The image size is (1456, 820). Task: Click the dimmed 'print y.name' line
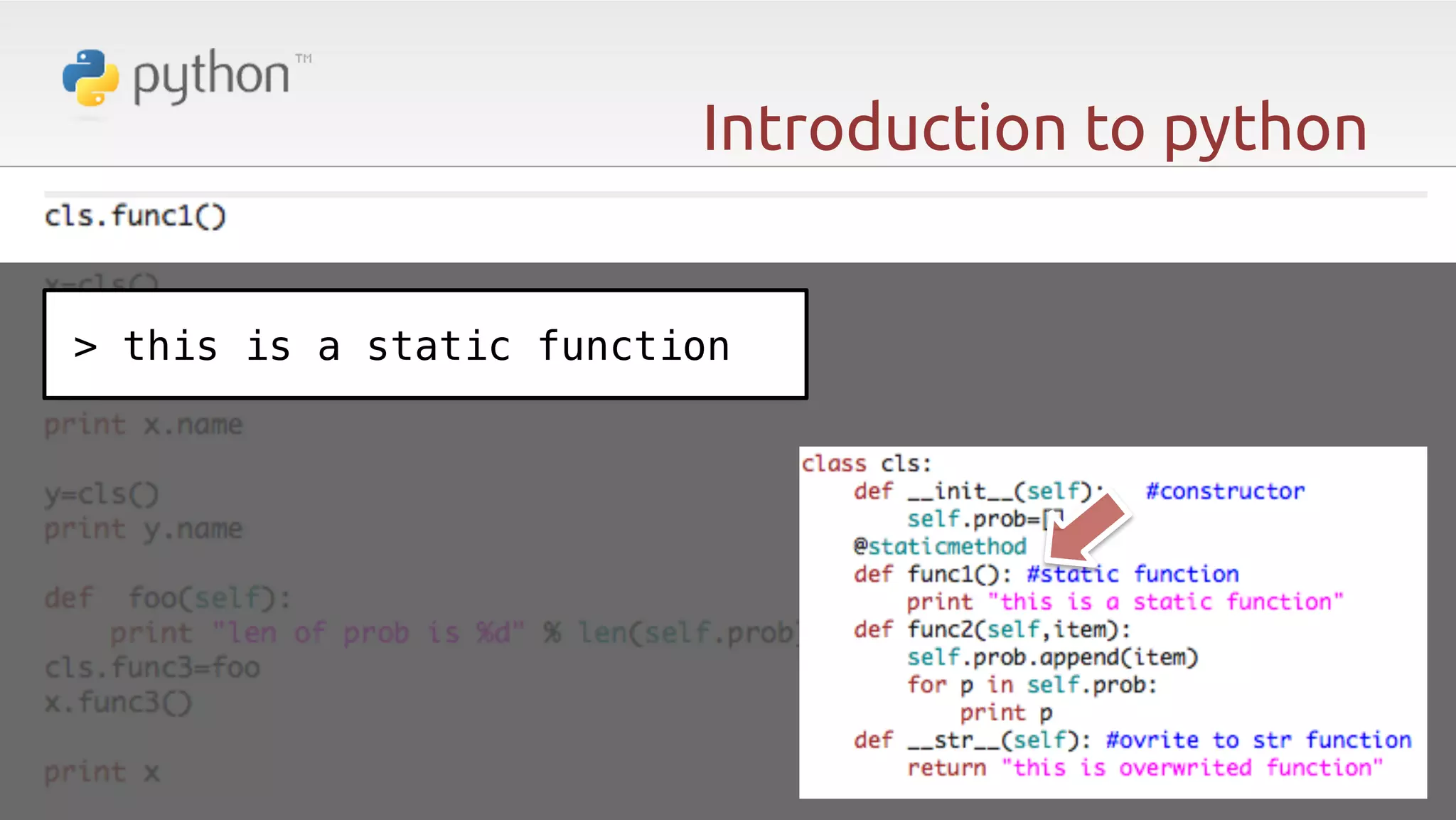click(x=143, y=529)
